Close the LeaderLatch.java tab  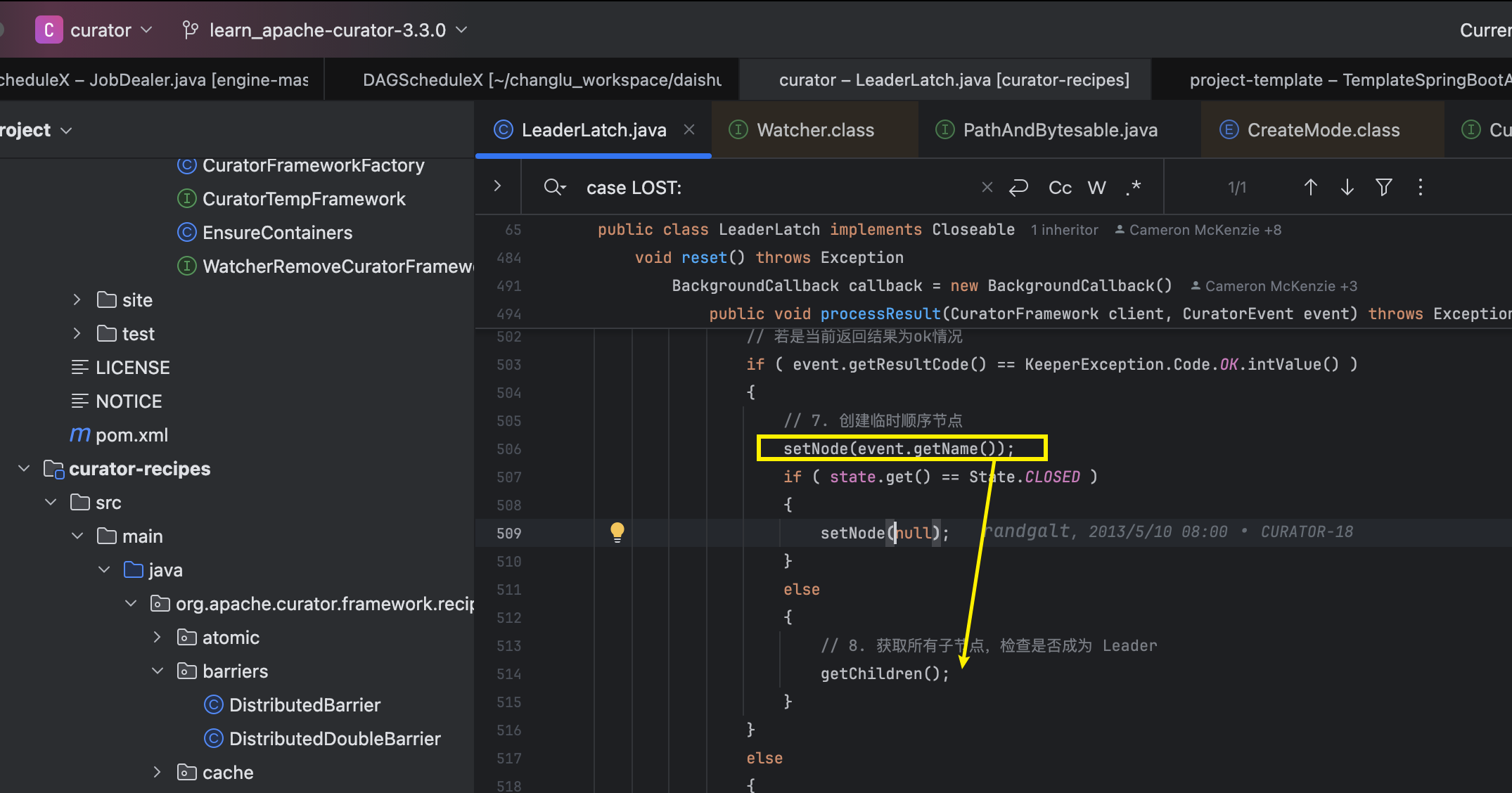coord(689,130)
